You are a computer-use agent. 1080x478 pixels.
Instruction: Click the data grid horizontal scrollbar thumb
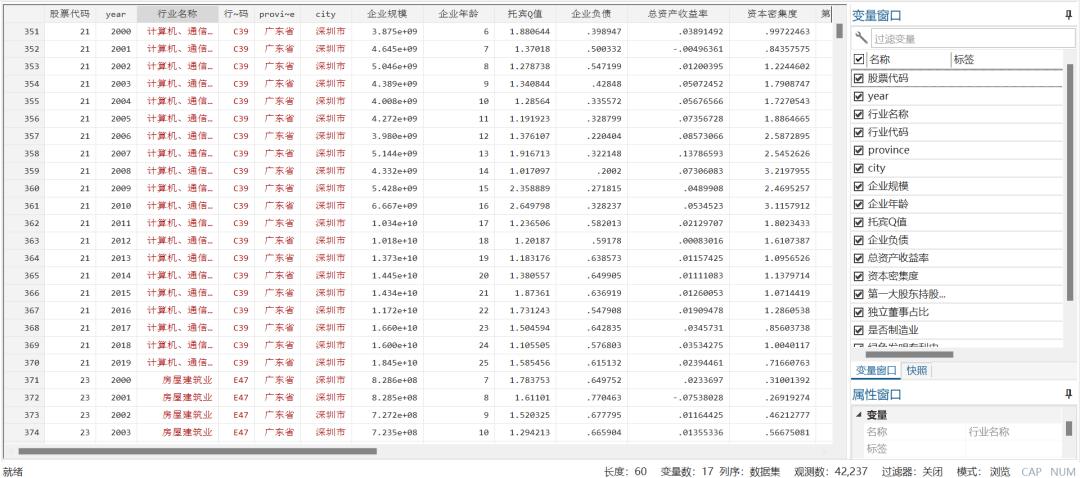click(198, 451)
